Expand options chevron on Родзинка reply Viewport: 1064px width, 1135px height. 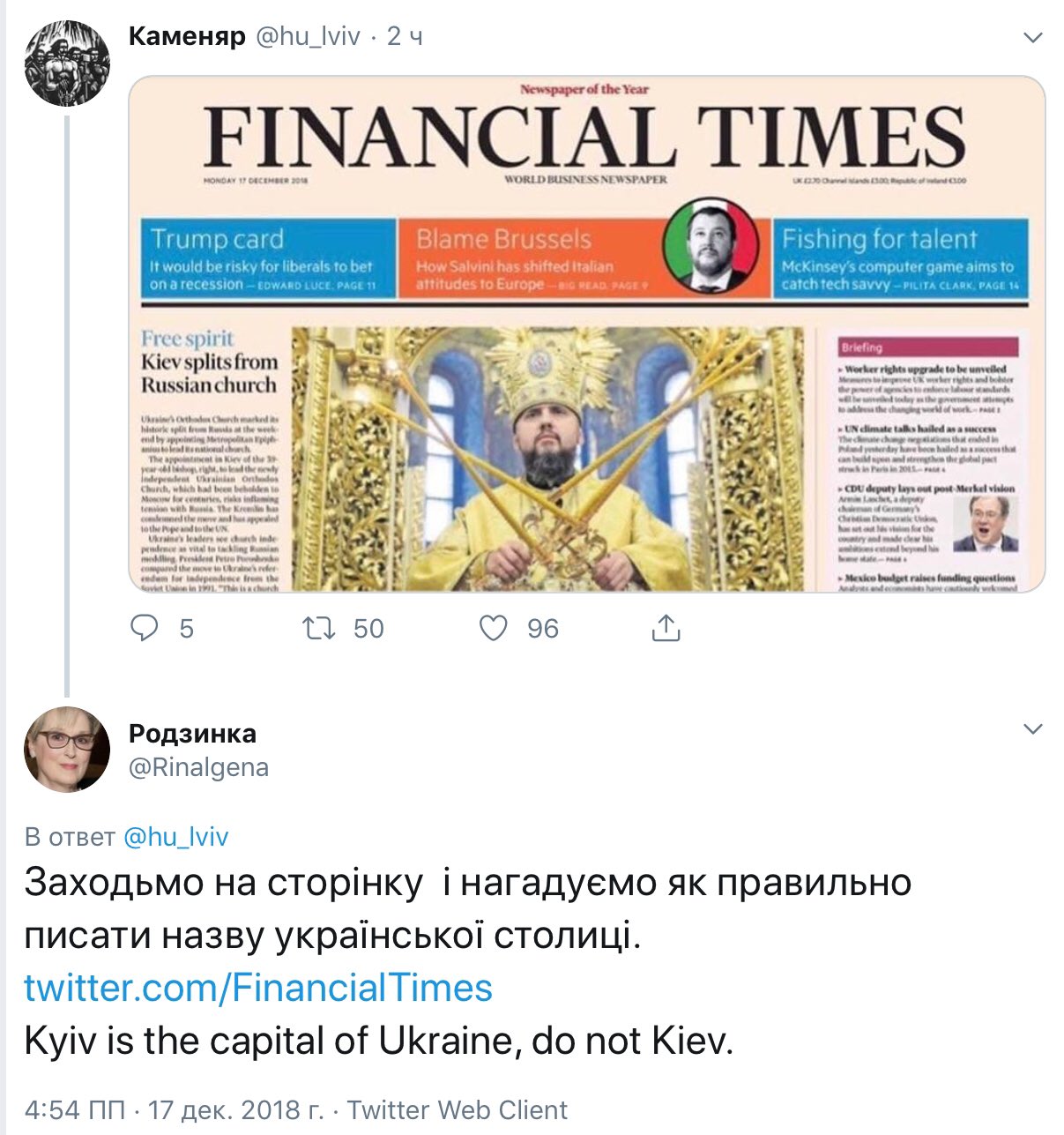point(1032,729)
